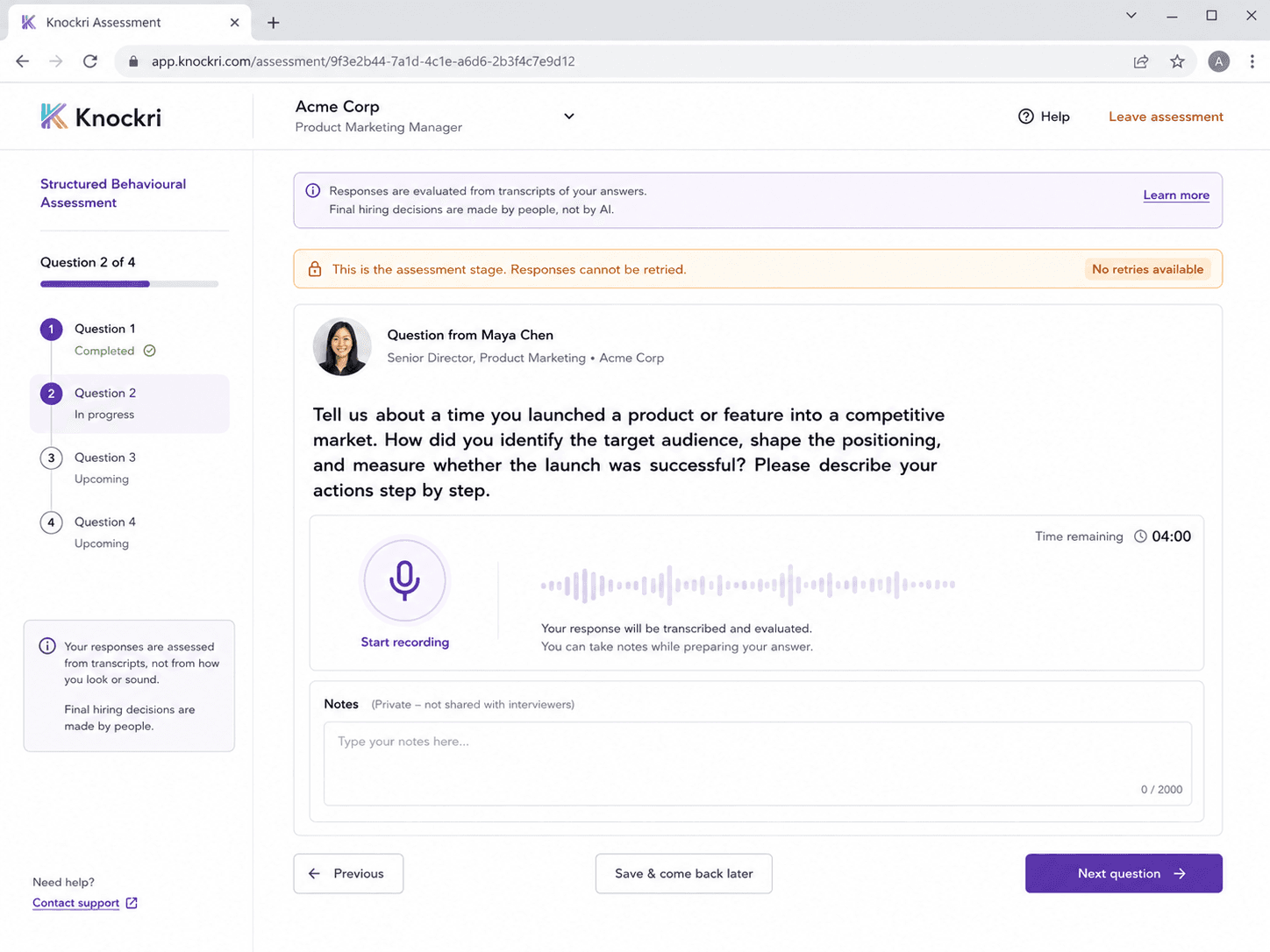Click the microphone icon to start recording
The width and height of the screenshot is (1270, 952).
tap(404, 580)
